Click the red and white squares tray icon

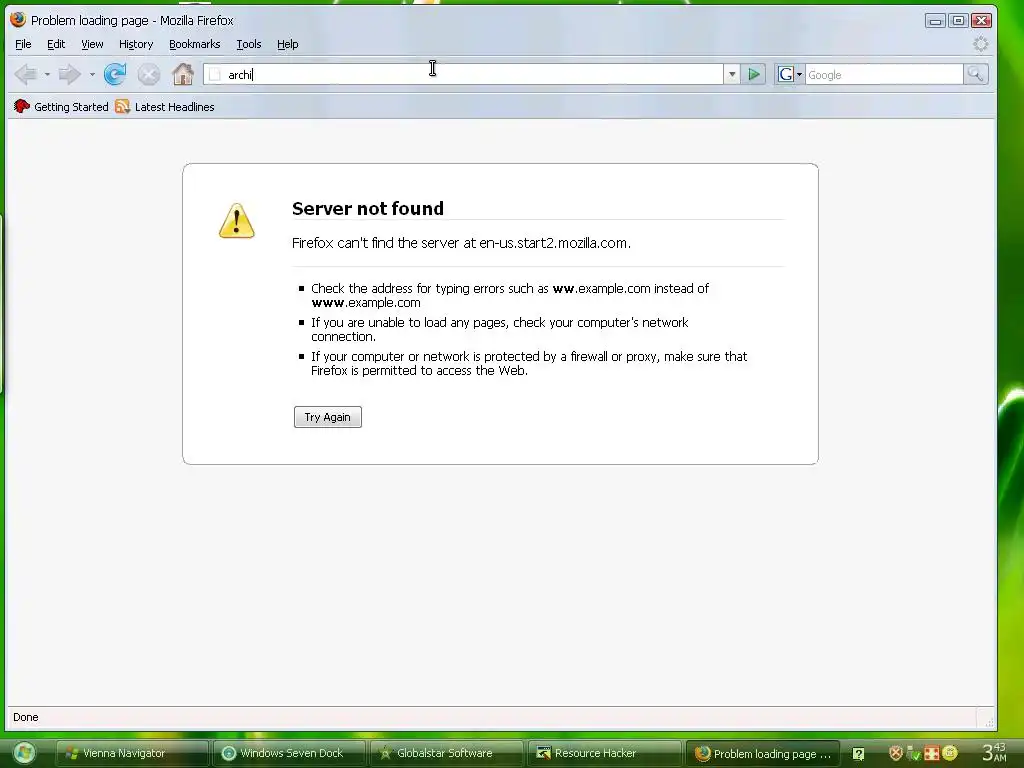click(x=931, y=754)
